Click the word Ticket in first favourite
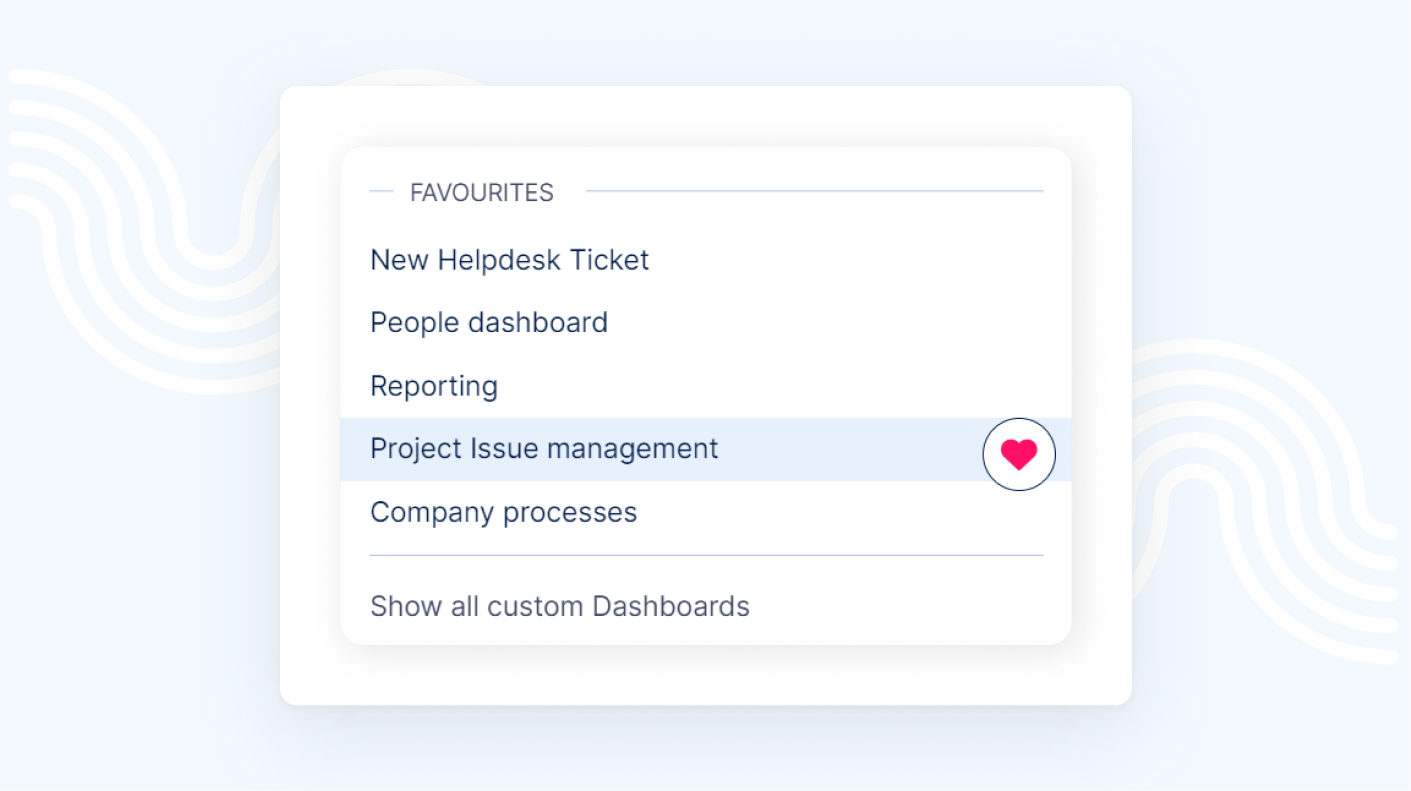The height and width of the screenshot is (791, 1411). (x=609, y=260)
